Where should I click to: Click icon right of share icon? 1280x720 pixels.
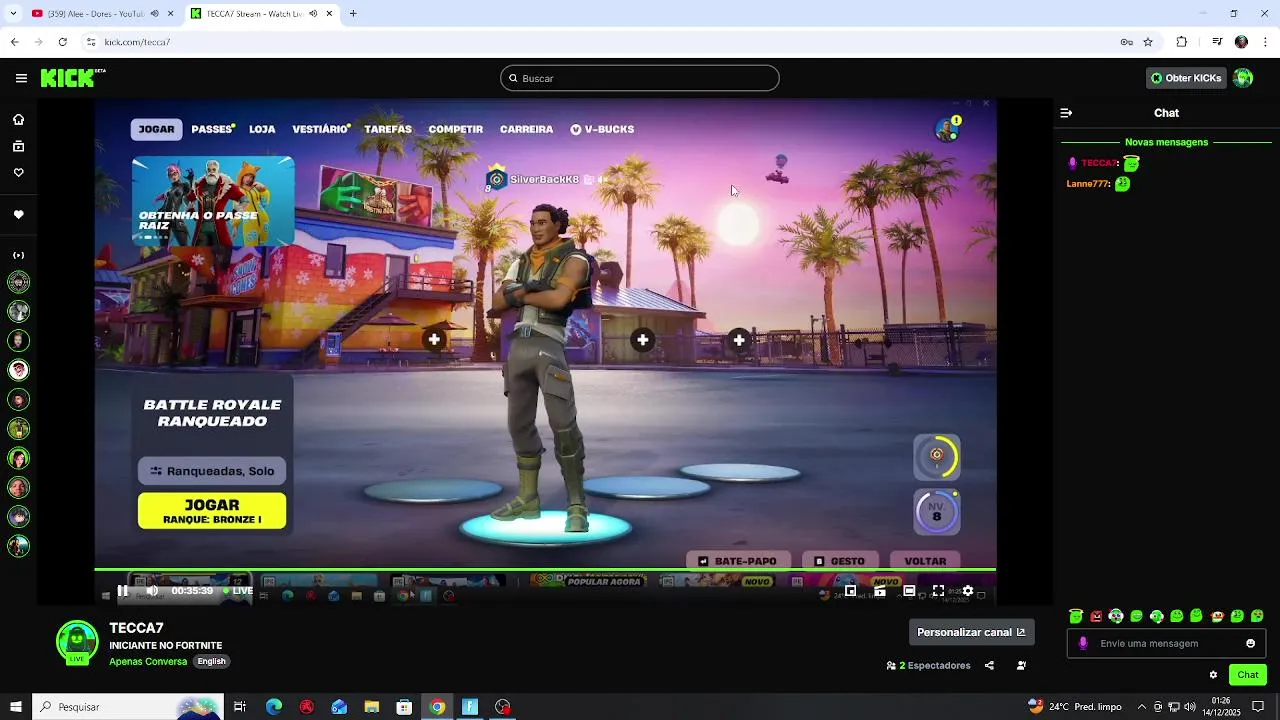1021,665
